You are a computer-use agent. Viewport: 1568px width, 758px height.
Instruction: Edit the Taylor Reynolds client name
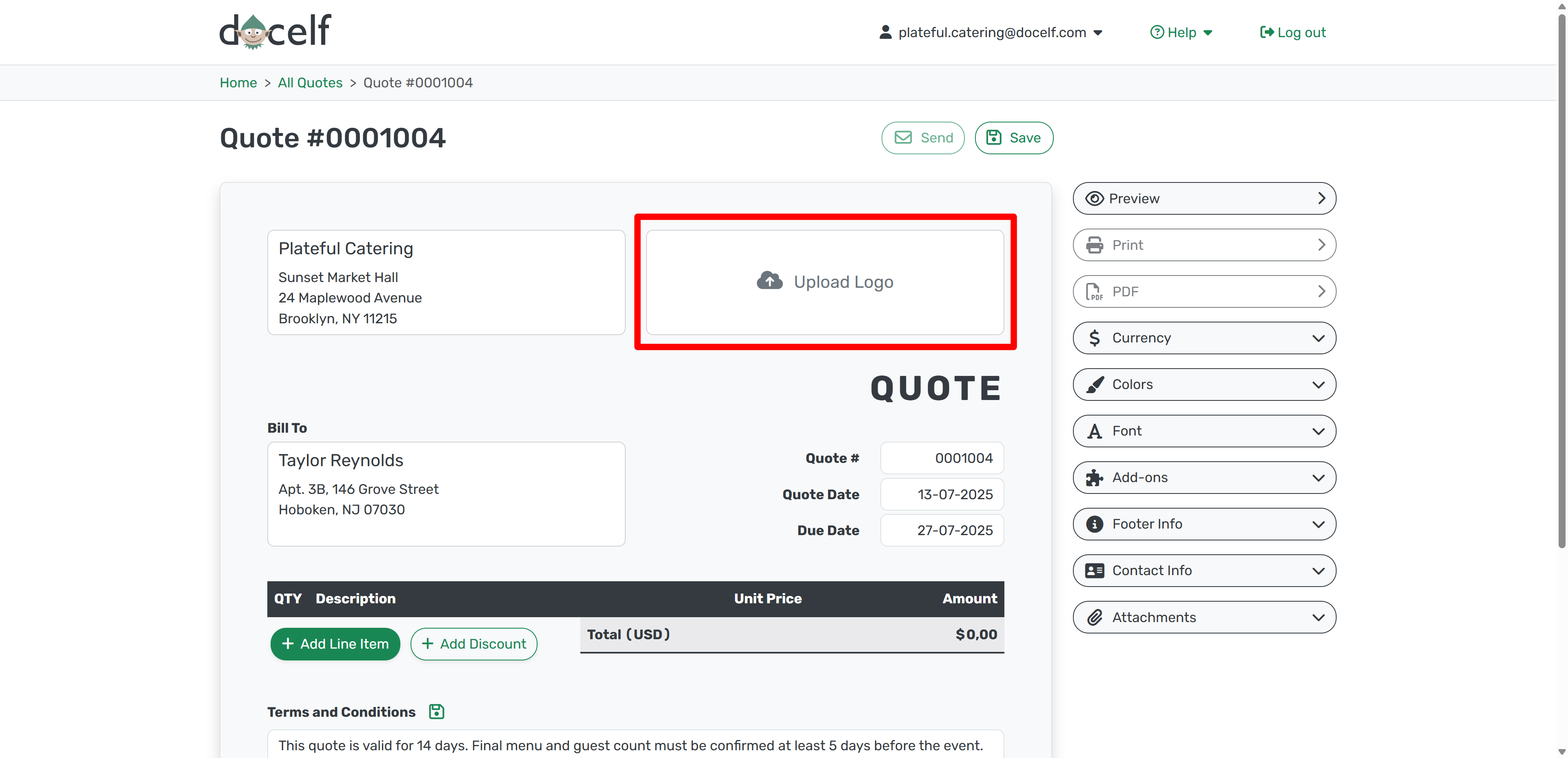pos(341,460)
